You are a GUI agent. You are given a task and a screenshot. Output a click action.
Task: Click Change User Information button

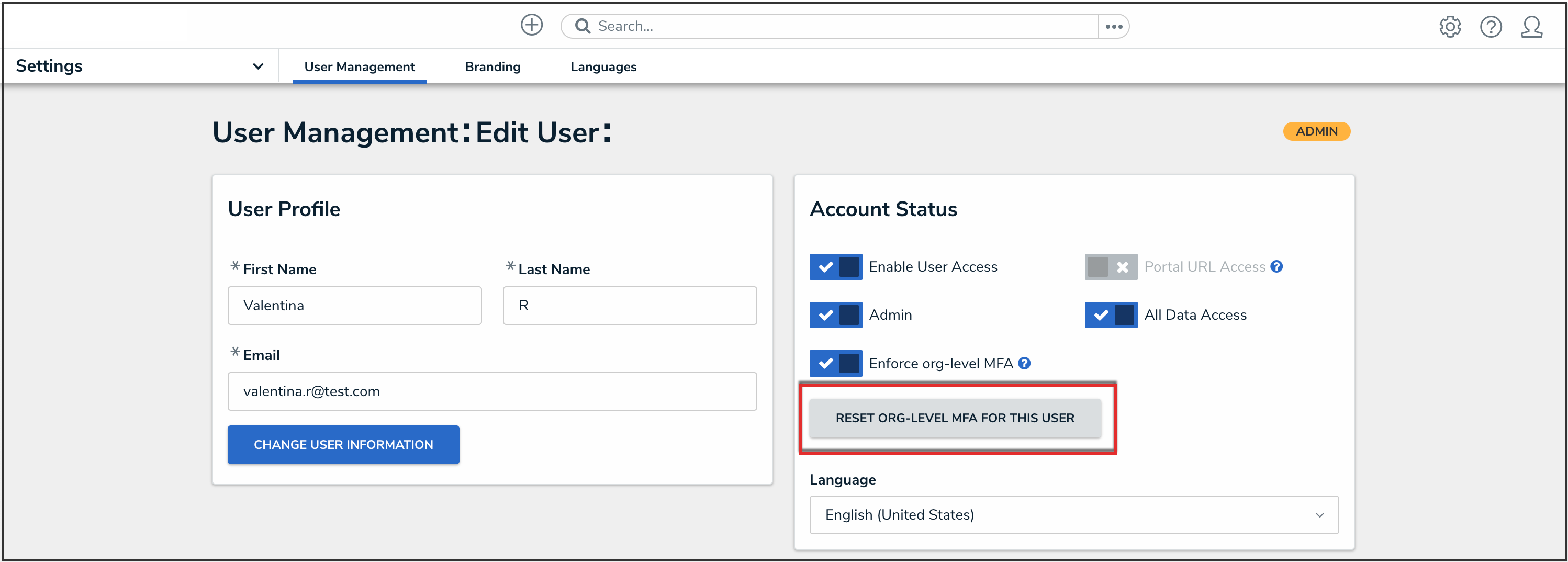[x=343, y=444]
